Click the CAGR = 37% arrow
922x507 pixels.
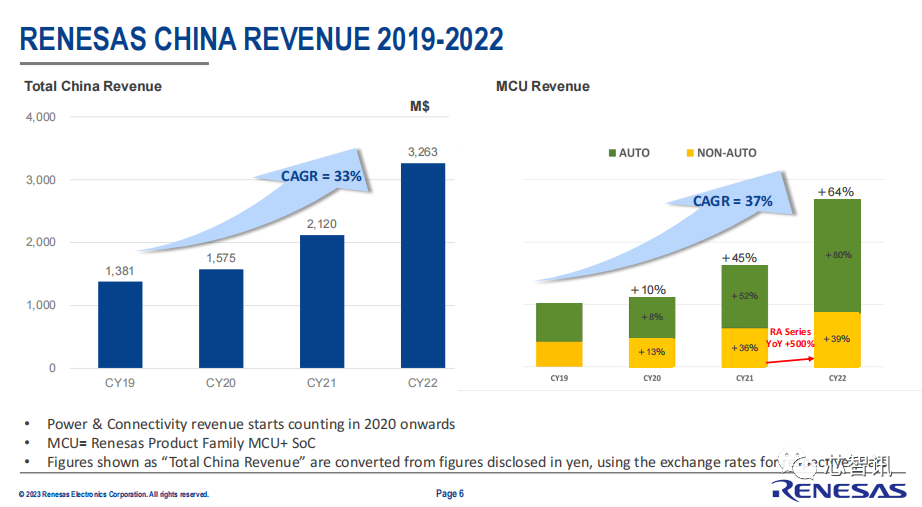(x=664, y=226)
